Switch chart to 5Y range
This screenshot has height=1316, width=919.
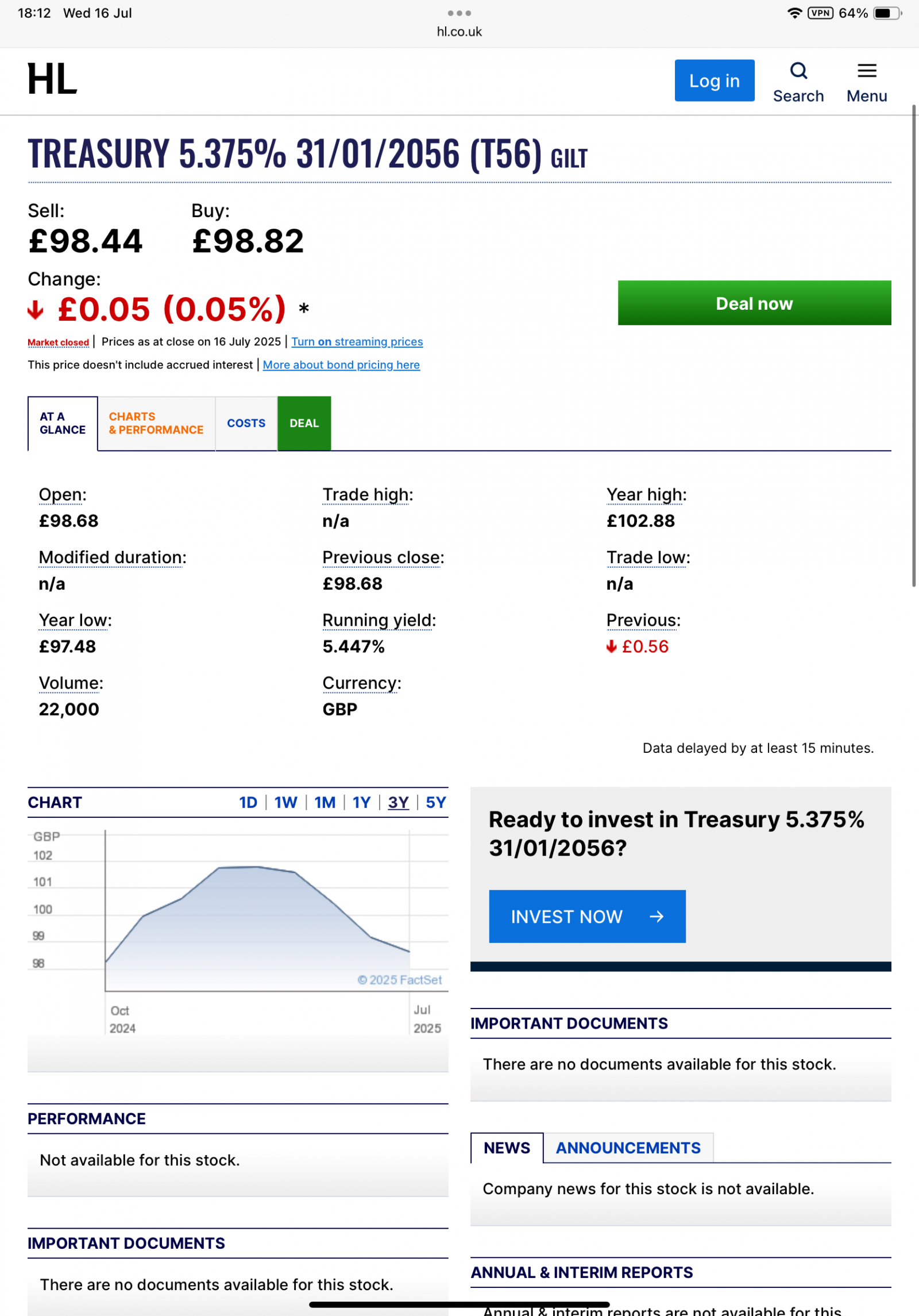pos(435,802)
